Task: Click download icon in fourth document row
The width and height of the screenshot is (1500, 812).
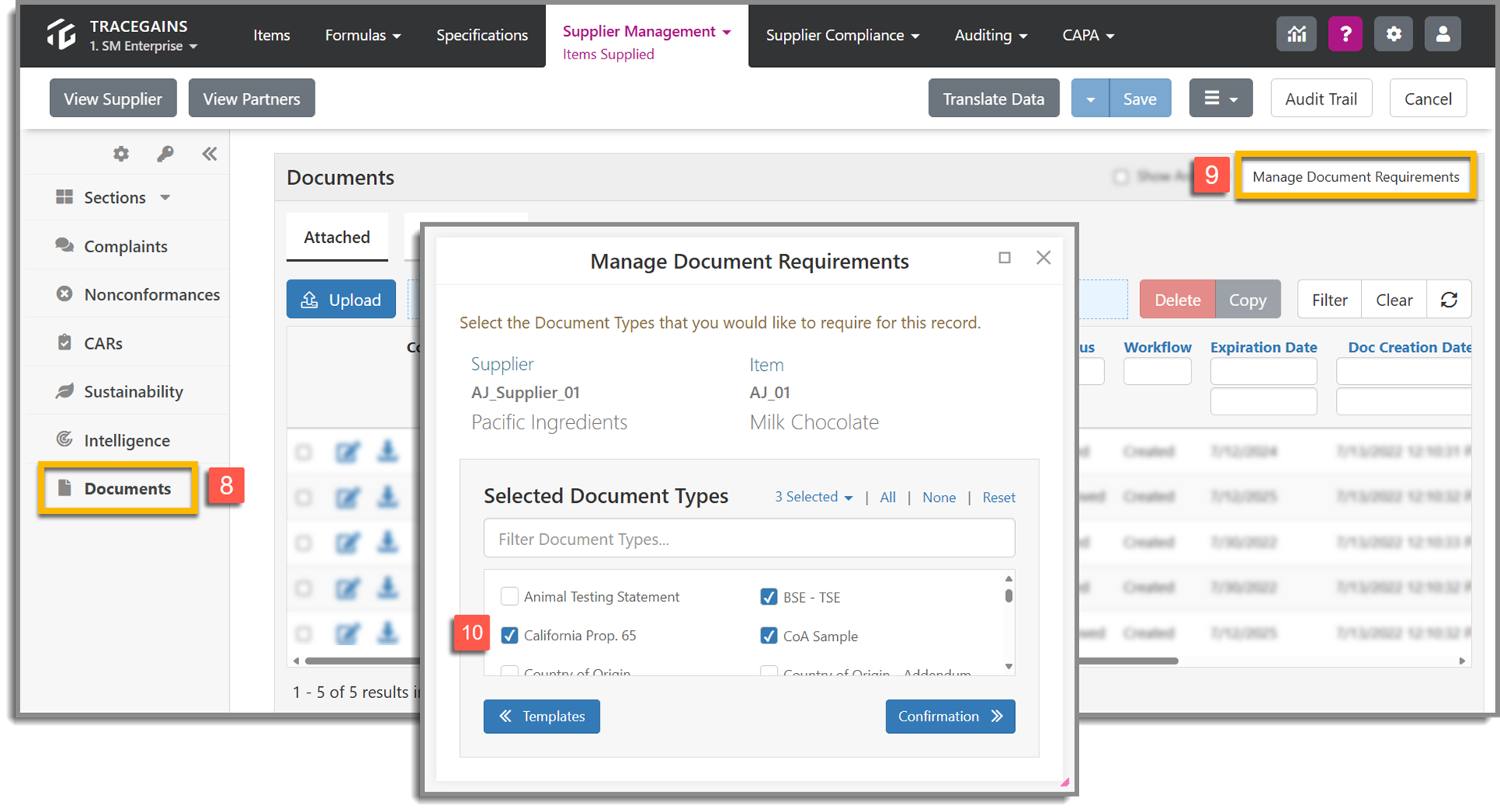Action: [x=387, y=587]
